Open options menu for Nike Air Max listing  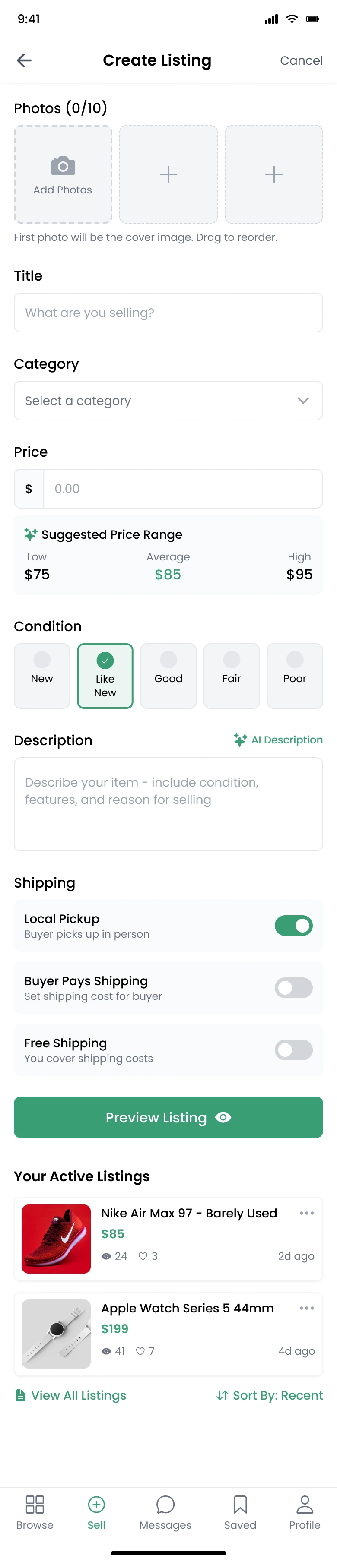point(306,1213)
